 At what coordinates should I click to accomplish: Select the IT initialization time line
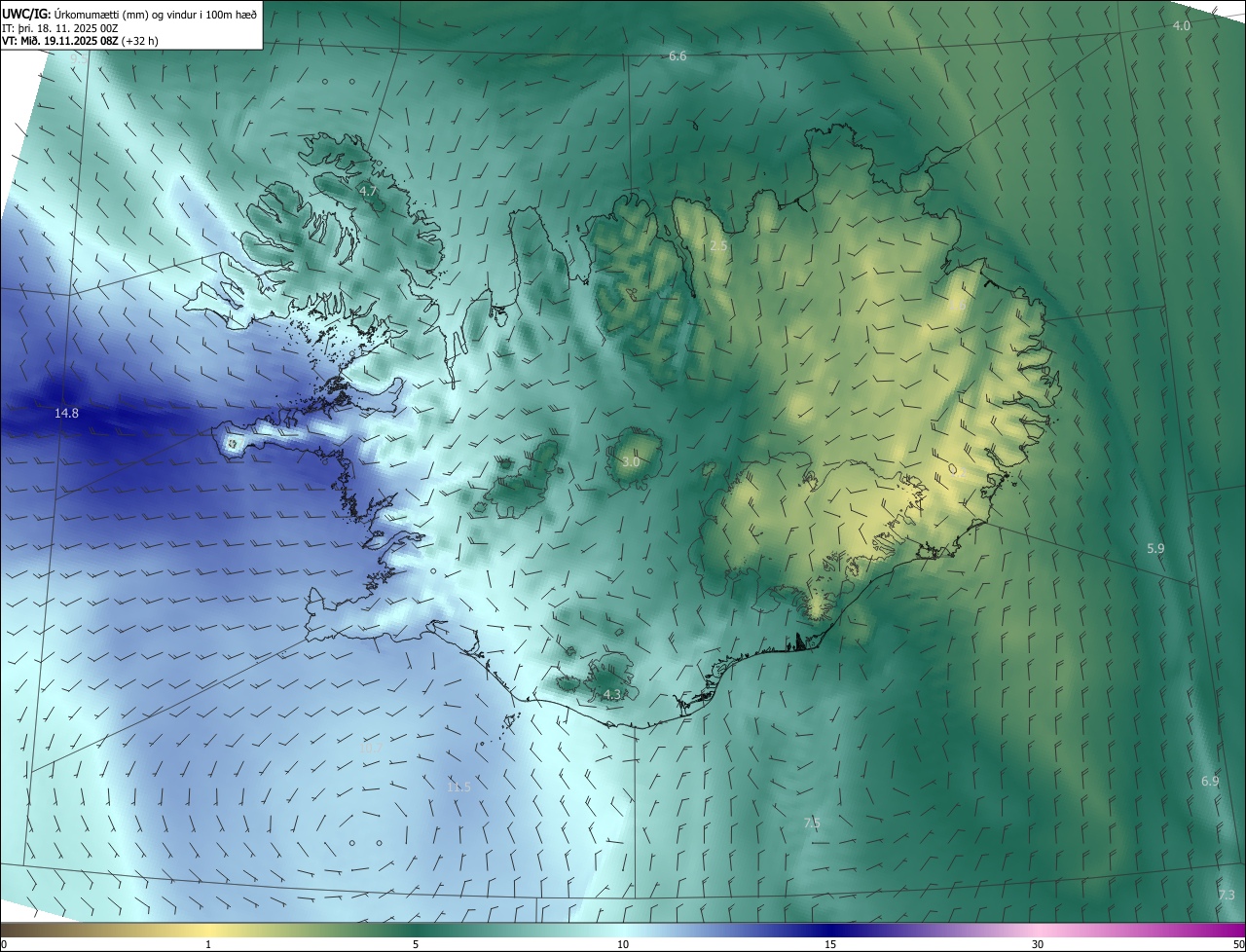point(61,28)
